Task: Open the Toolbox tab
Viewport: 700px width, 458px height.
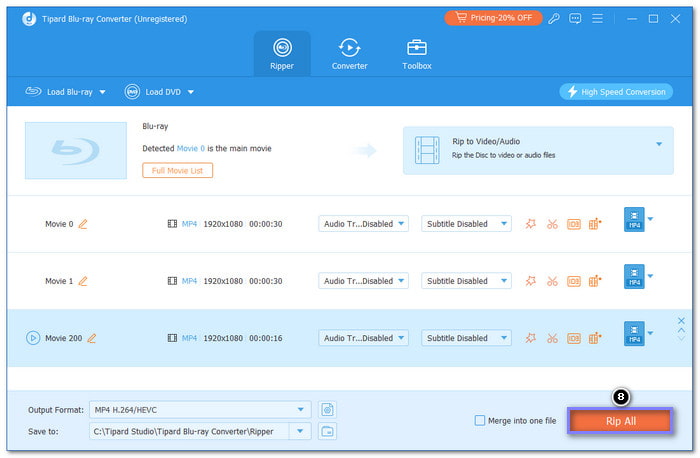Action: tap(417, 54)
